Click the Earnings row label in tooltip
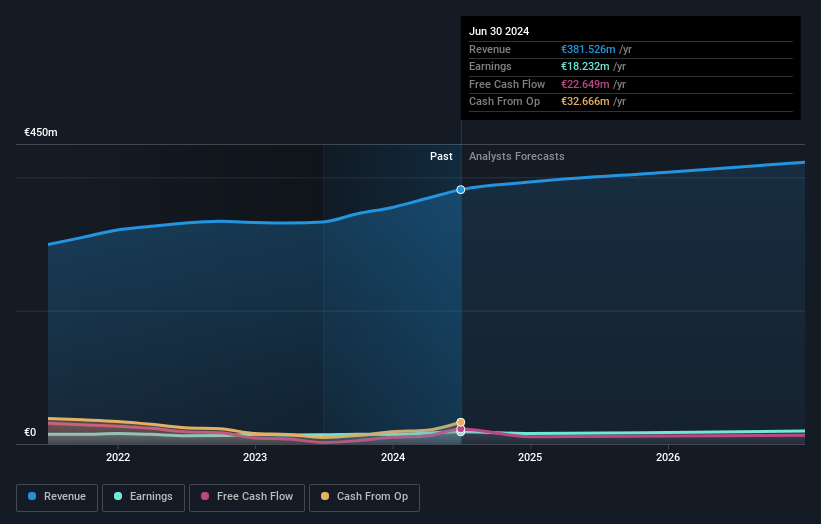This screenshot has width=821, height=524. click(490, 66)
